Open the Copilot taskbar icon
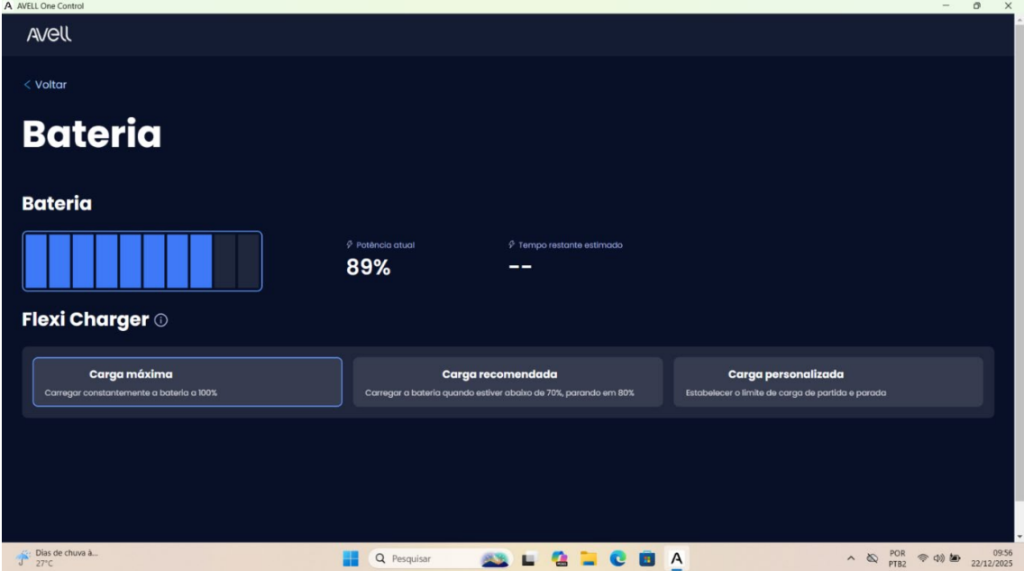Viewport: 1024px width, 571px height. coord(559,559)
